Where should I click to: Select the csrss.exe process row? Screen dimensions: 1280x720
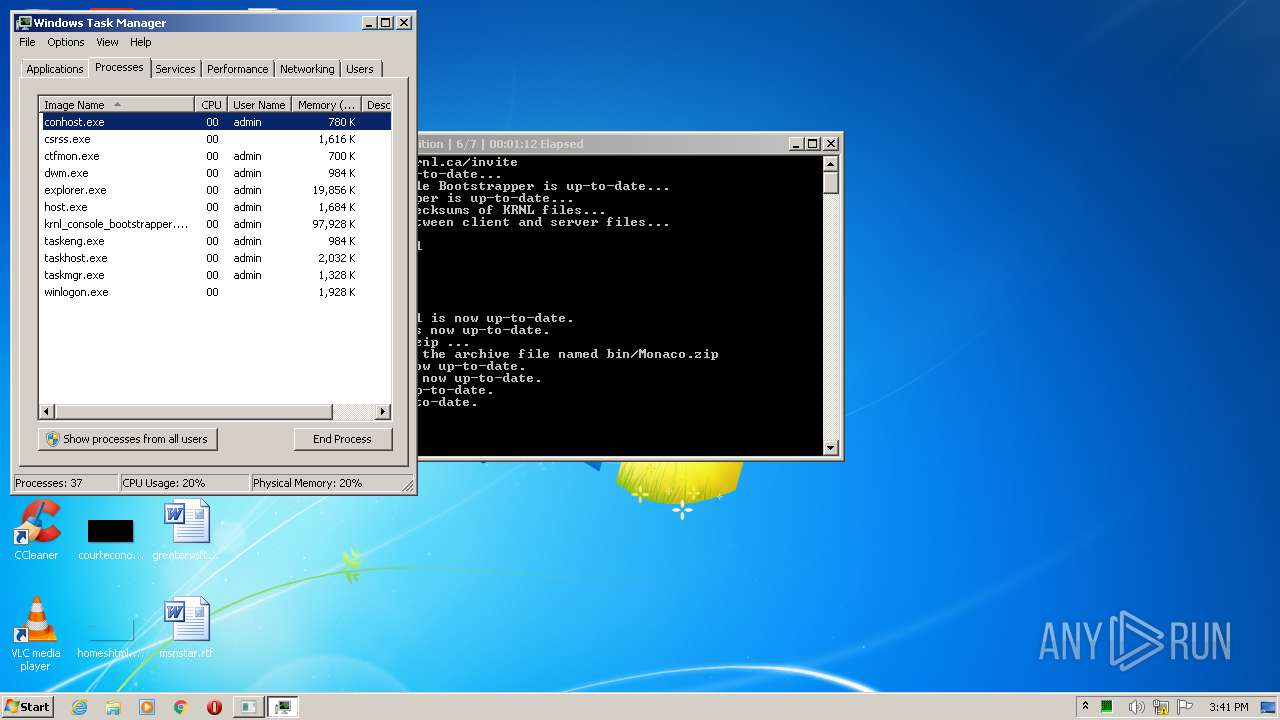(215, 139)
